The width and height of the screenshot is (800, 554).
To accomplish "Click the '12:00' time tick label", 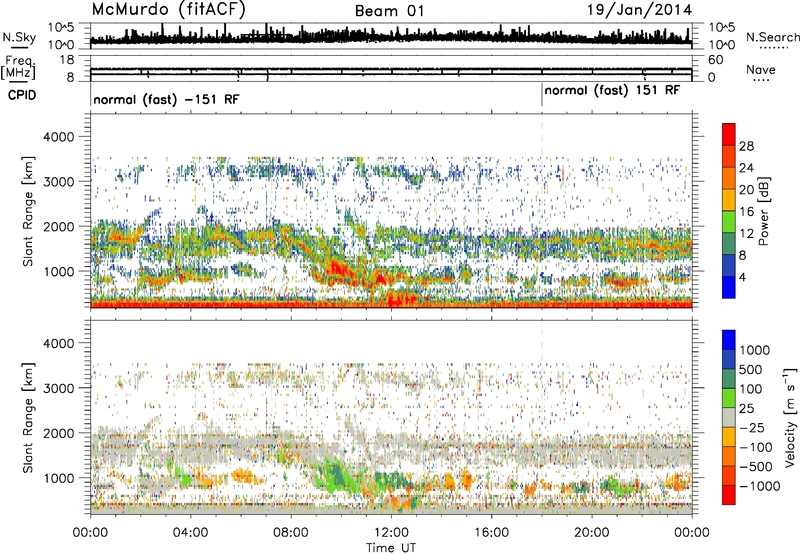I will click(x=391, y=533).
